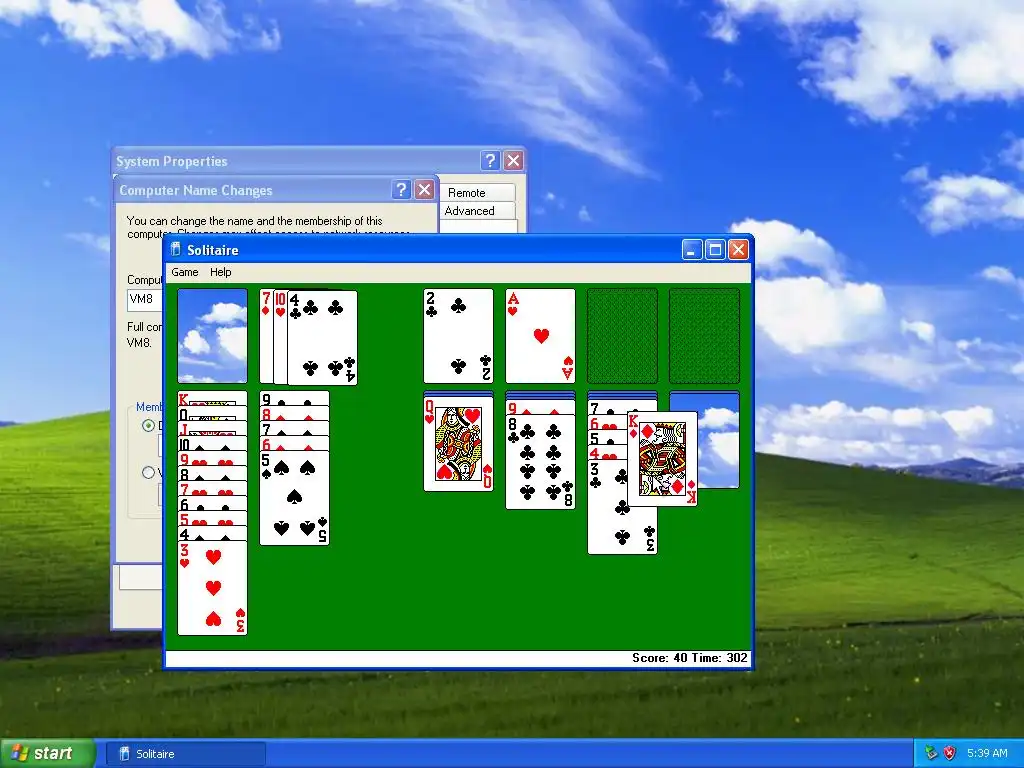Select the unchecked radio button under Member of

148,473
